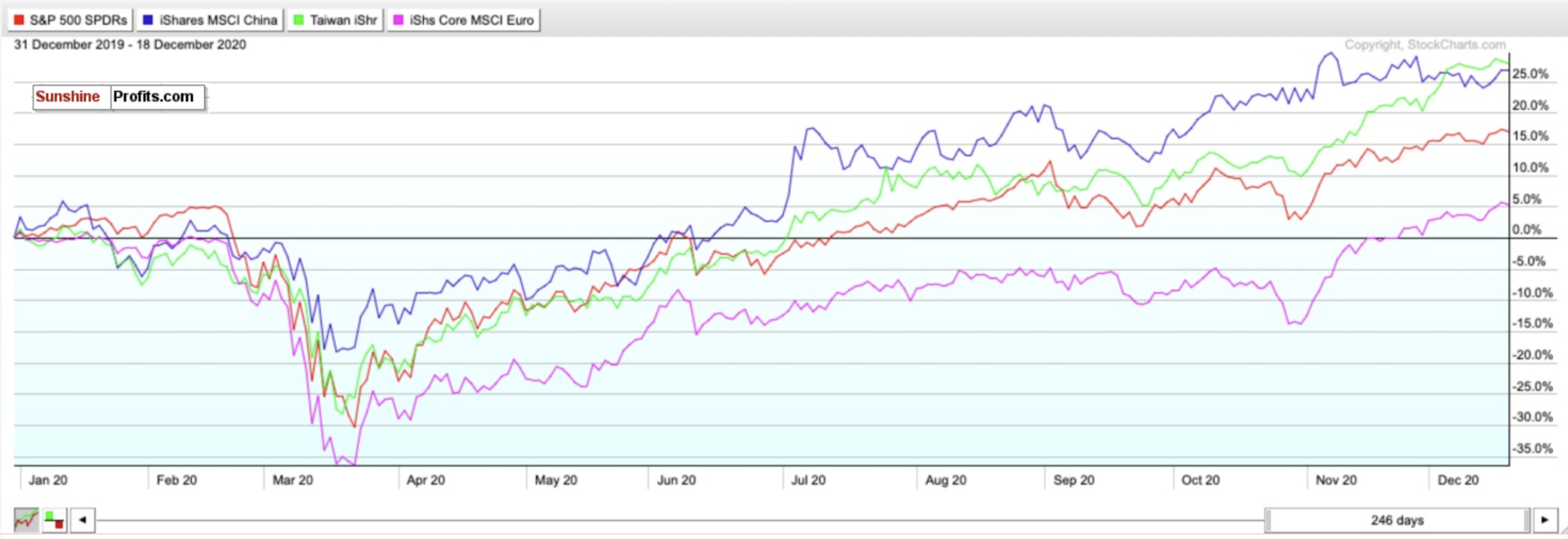Click the Sunshine Profits.com logo
1568x539 pixels.
coord(119,97)
